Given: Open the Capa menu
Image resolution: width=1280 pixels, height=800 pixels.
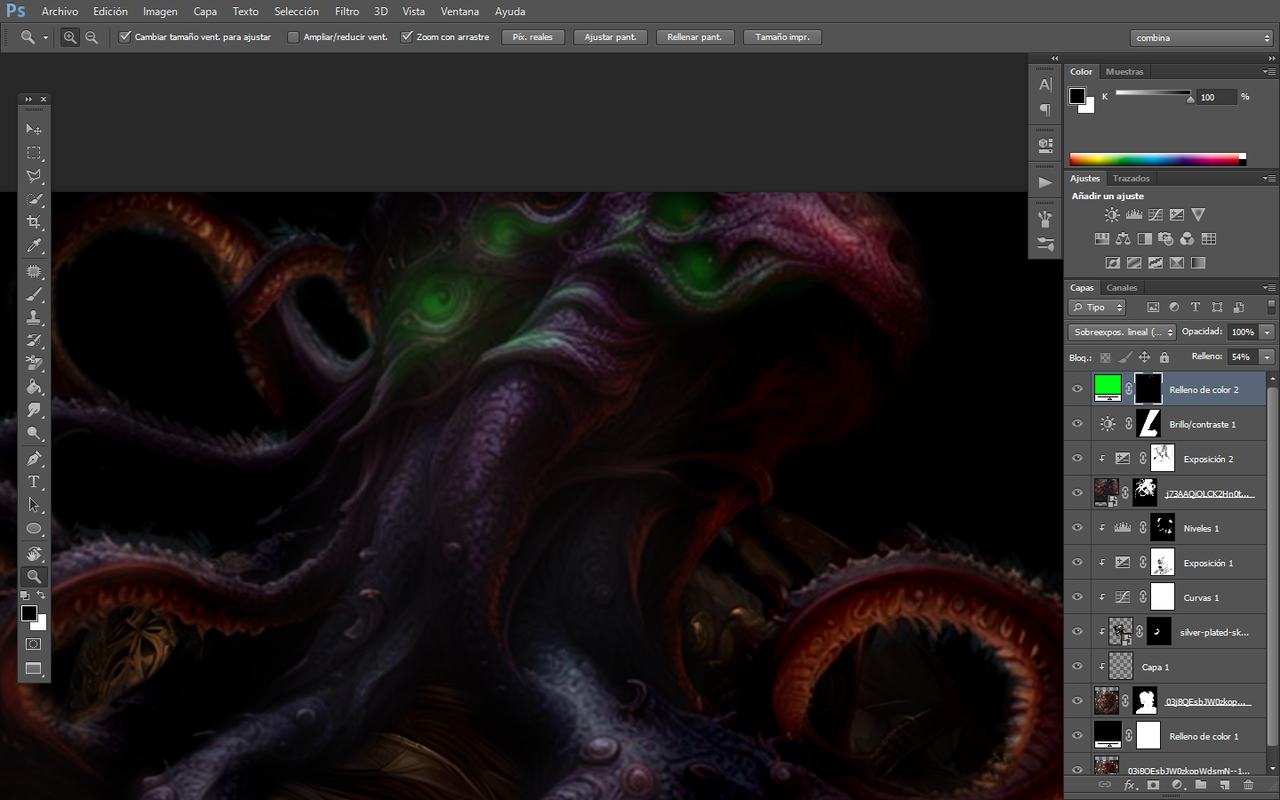Looking at the screenshot, I should [205, 12].
